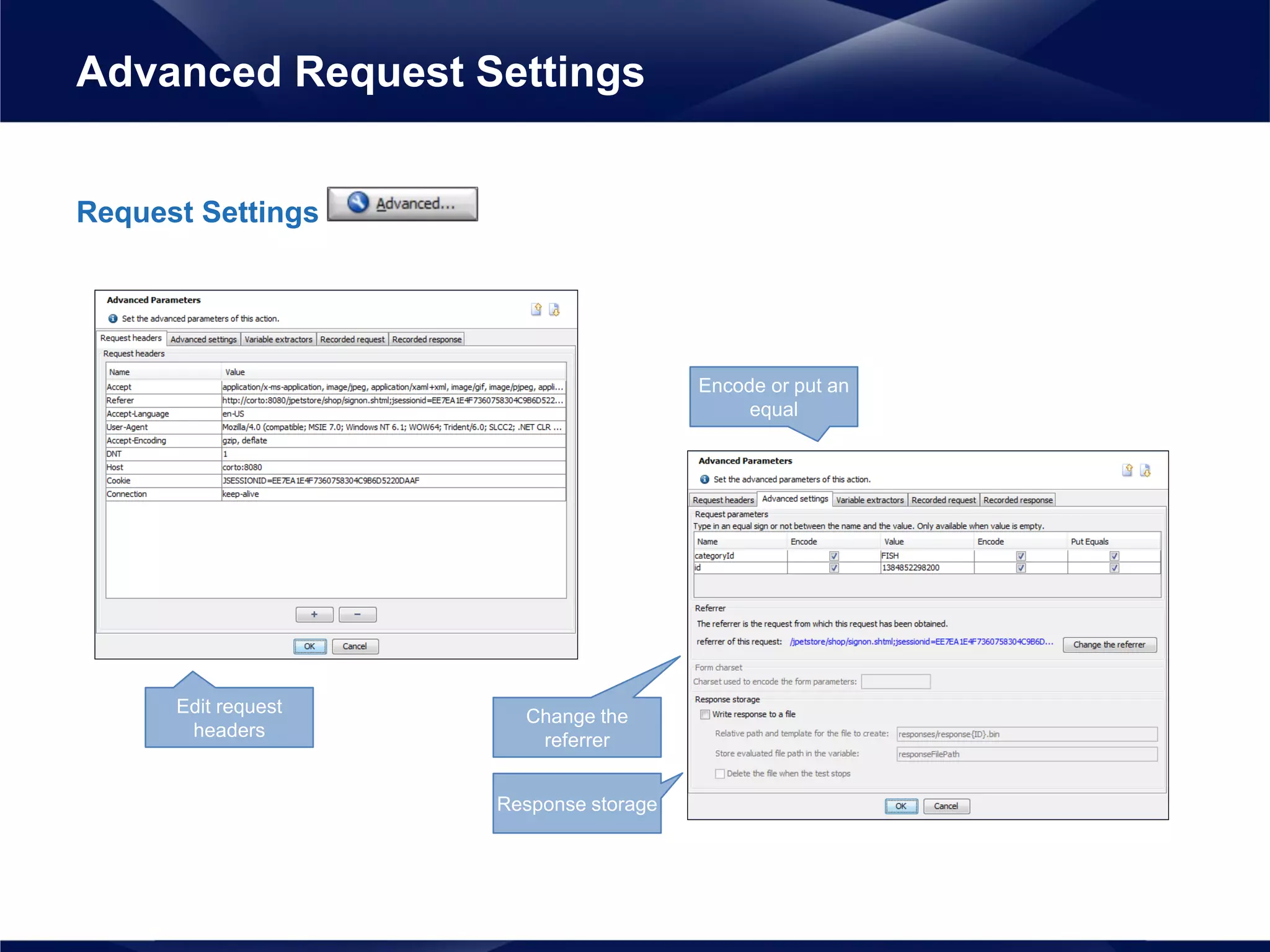Toggle Put Equals checkbox for categoryId row
Screen dimensions: 1270x952
point(1114,556)
